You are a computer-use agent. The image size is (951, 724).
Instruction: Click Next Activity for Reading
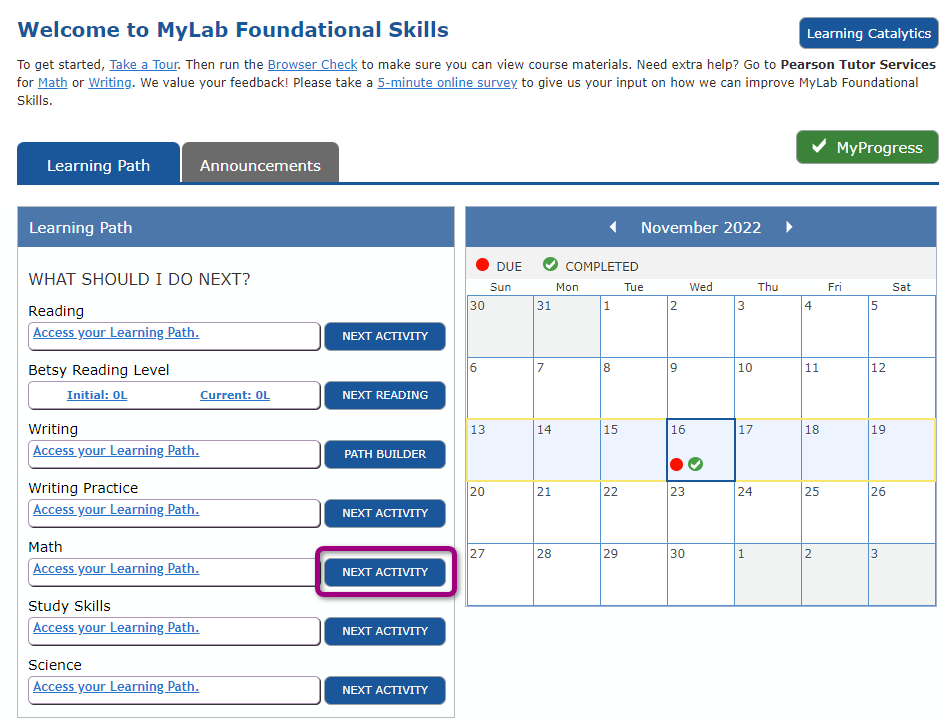click(385, 336)
